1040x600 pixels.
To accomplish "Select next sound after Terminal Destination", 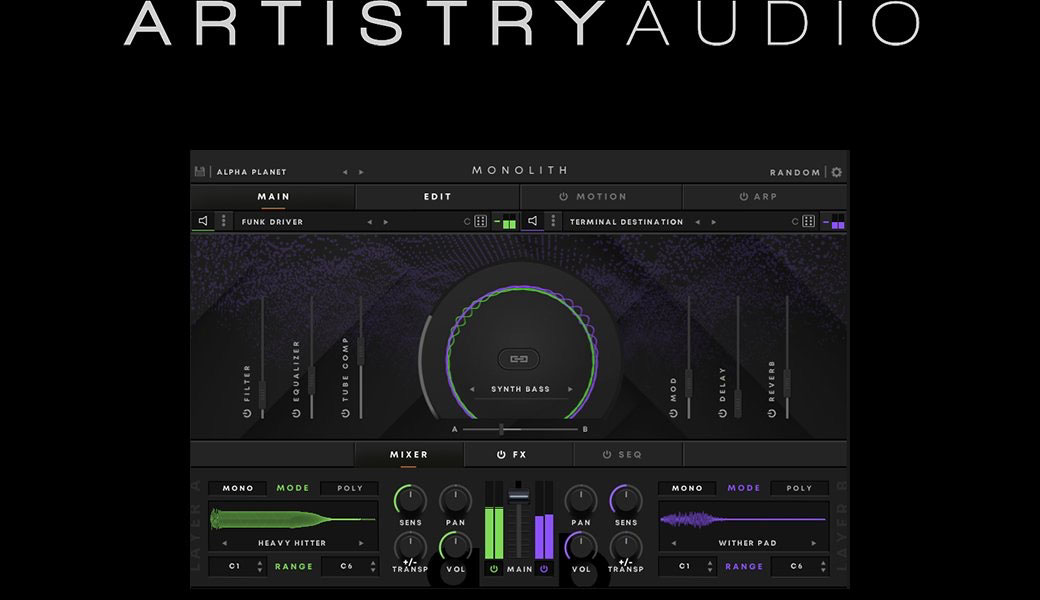I will tap(714, 222).
